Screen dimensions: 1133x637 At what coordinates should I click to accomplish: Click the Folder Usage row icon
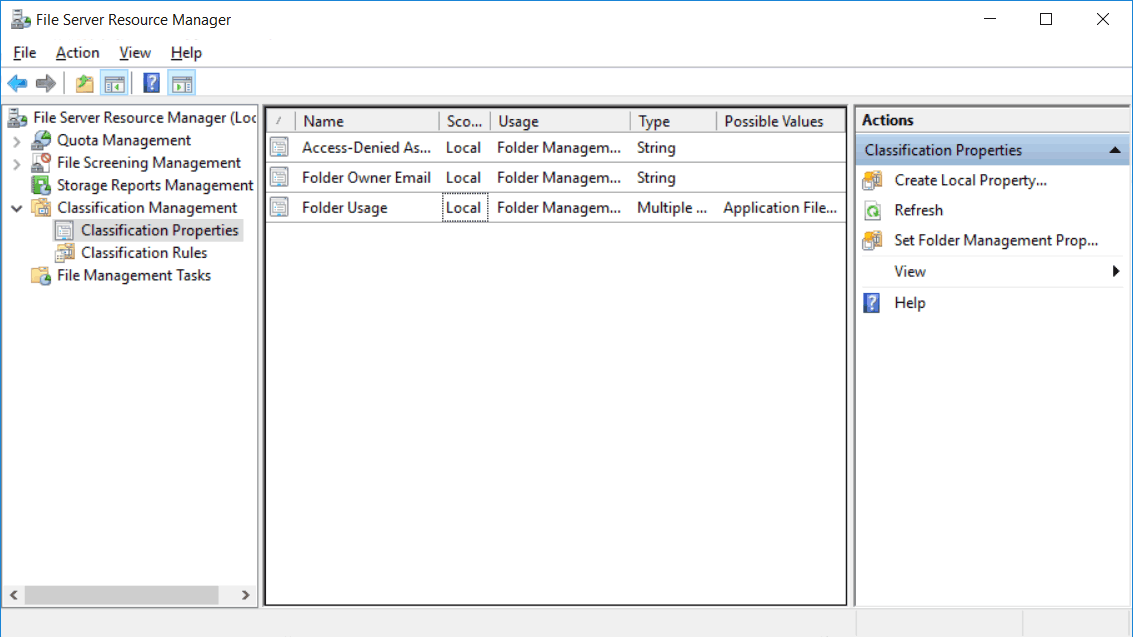pos(280,208)
